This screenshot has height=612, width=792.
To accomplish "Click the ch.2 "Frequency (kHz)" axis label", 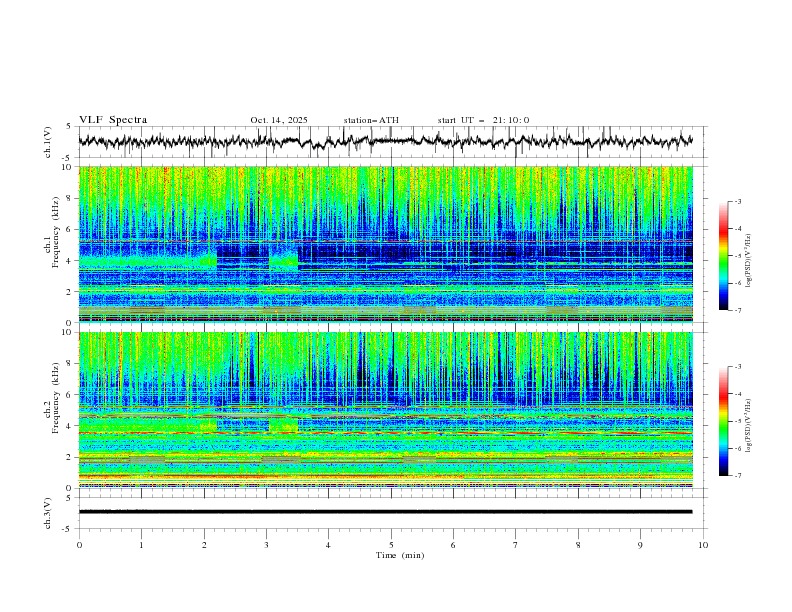I will click(56, 398).
